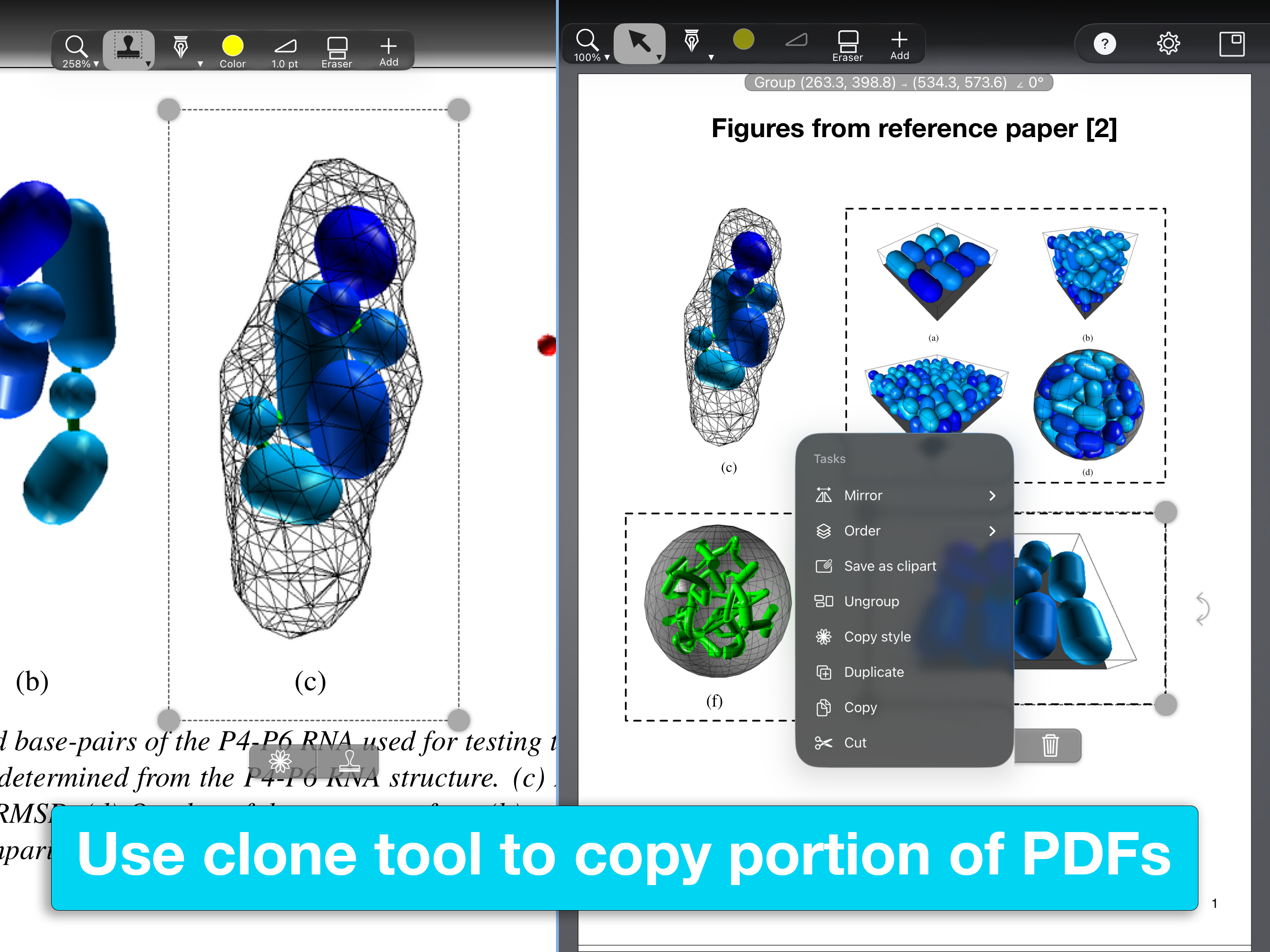Screen dimensions: 1270x952
Task: Choose Ungroup from Tasks menu
Action: [x=871, y=601]
